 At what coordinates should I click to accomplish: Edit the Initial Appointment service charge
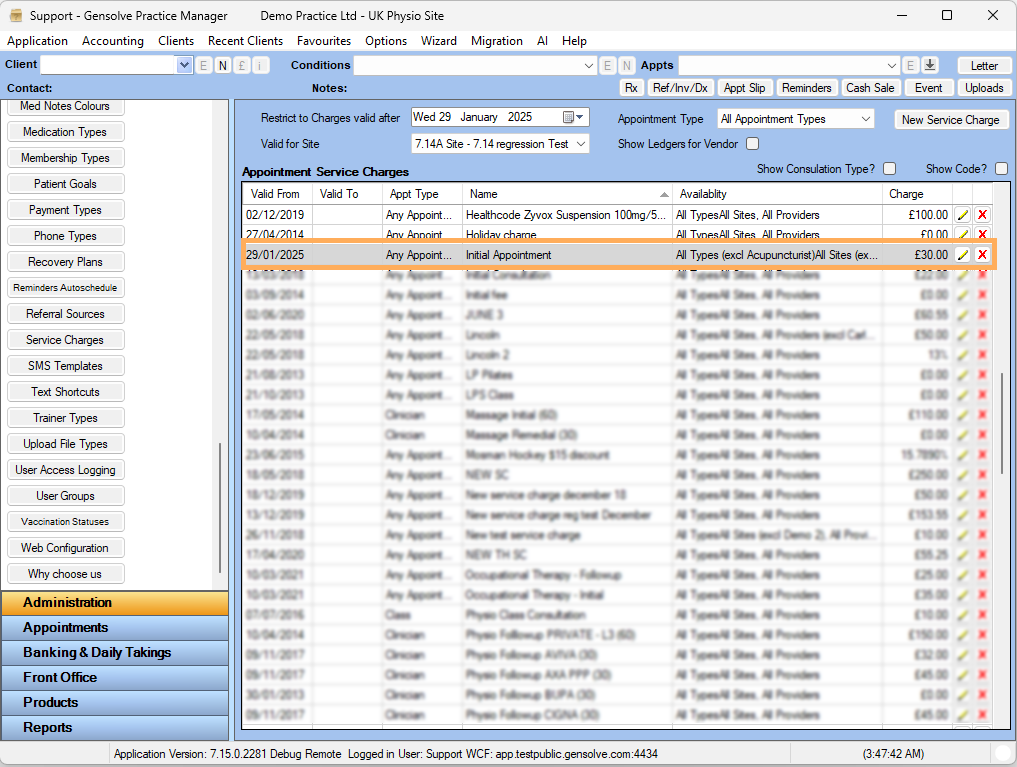962,255
